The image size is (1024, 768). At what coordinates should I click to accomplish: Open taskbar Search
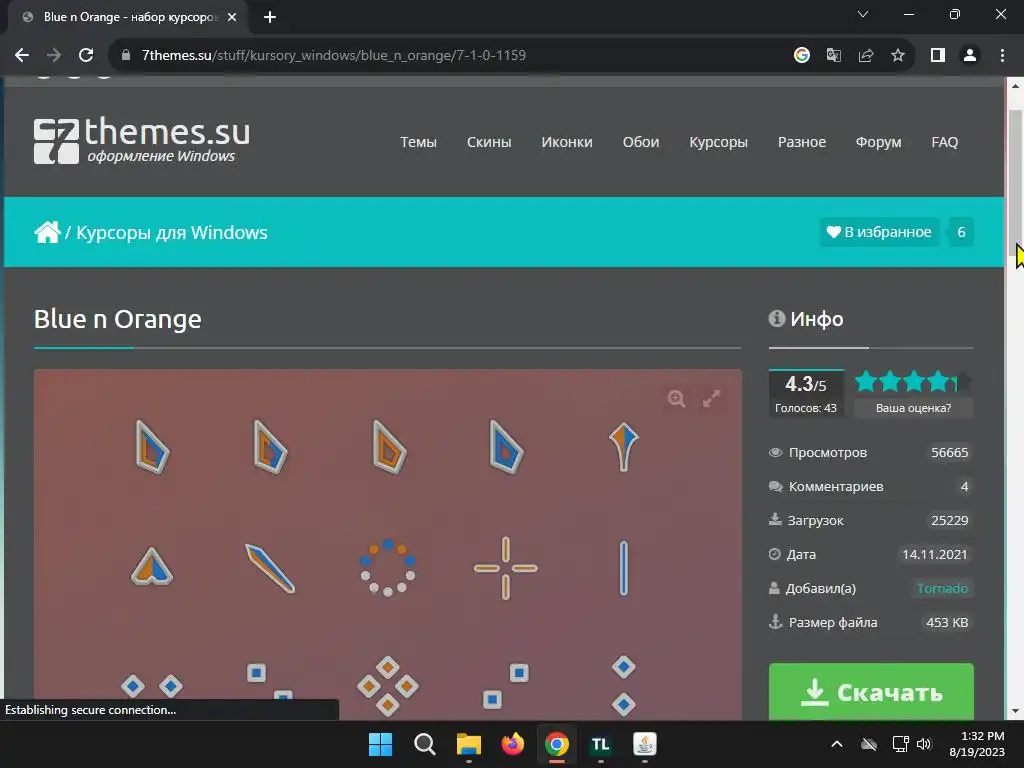(424, 744)
